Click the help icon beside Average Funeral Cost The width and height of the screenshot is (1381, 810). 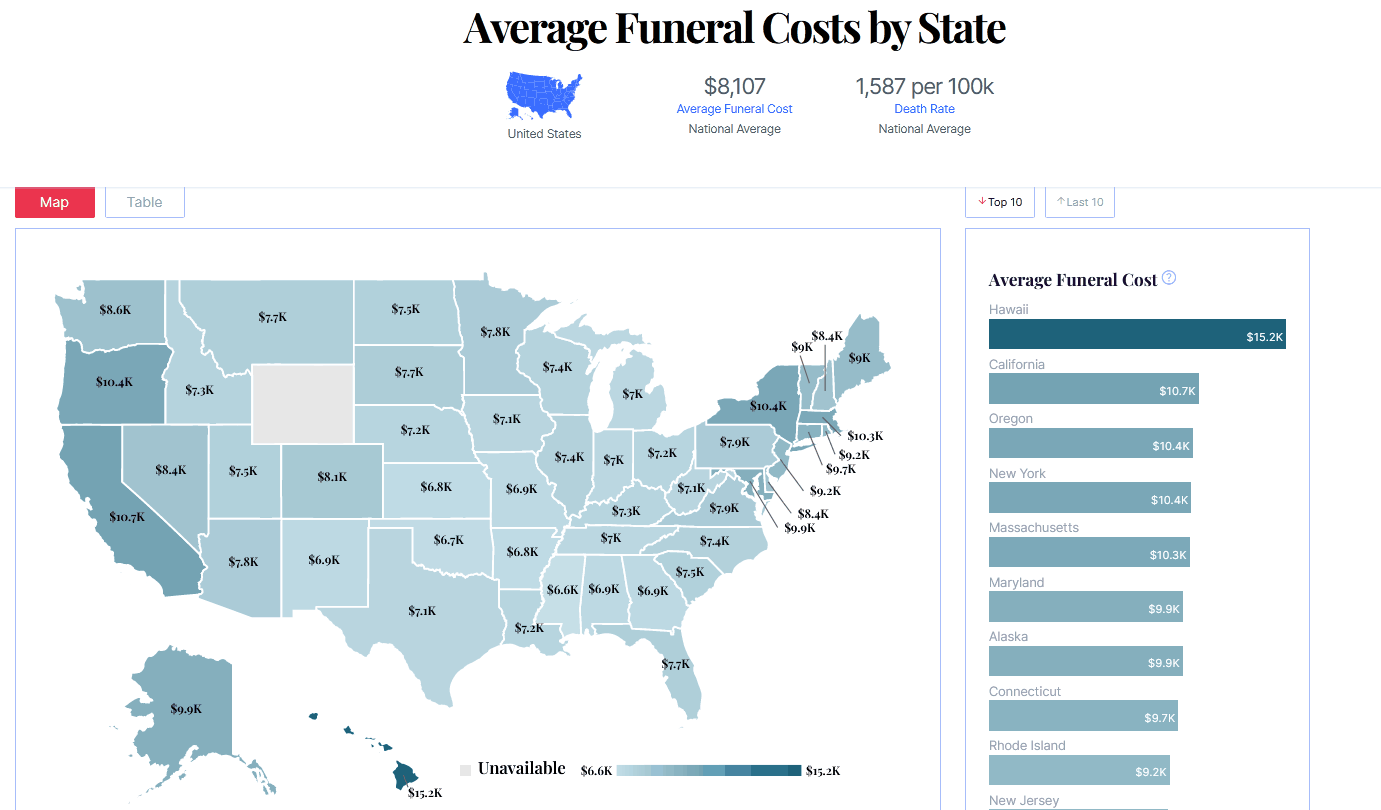pos(1168,278)
